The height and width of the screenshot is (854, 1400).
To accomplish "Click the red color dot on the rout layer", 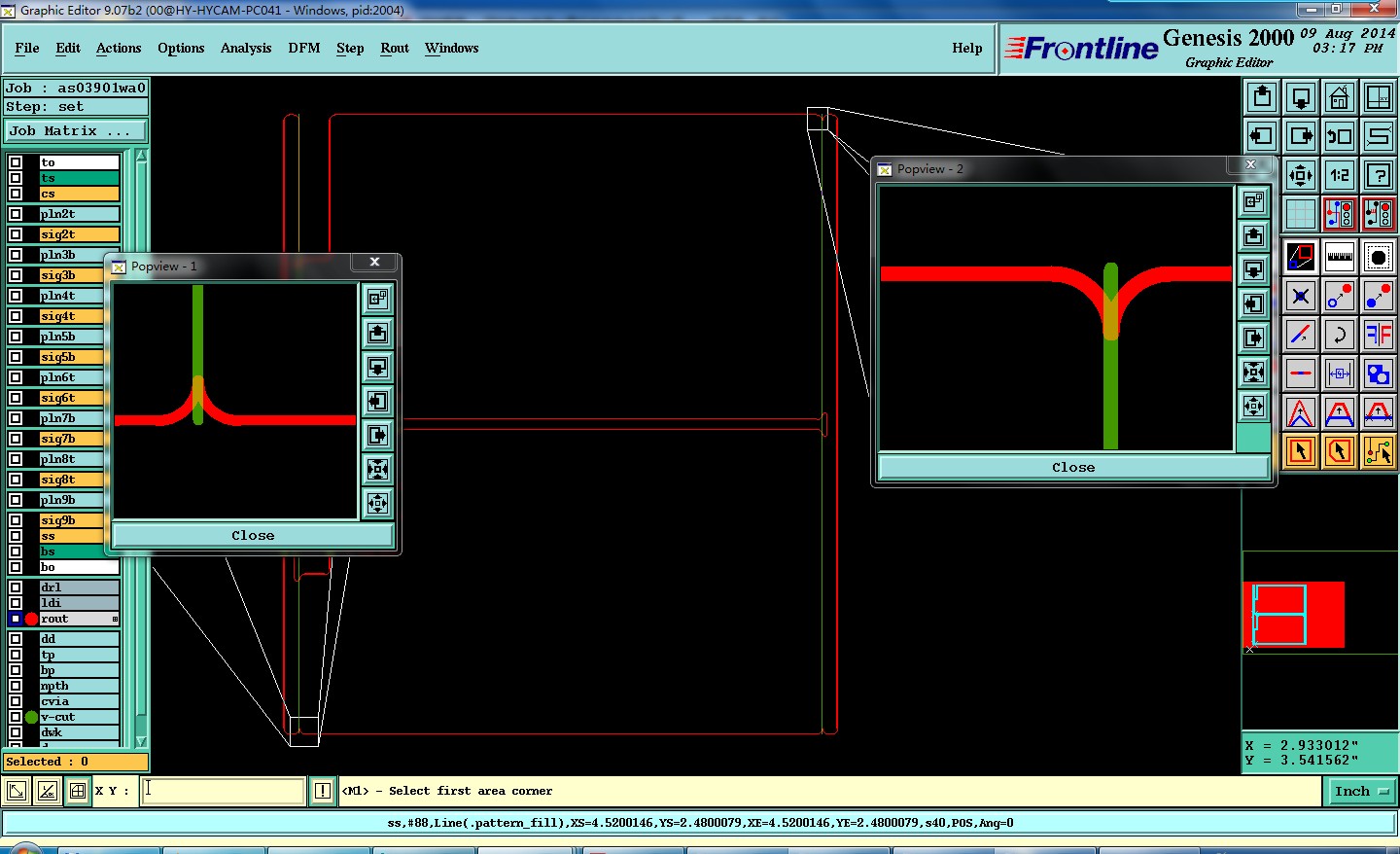I will pyautogui.click(x=31, y=619).
